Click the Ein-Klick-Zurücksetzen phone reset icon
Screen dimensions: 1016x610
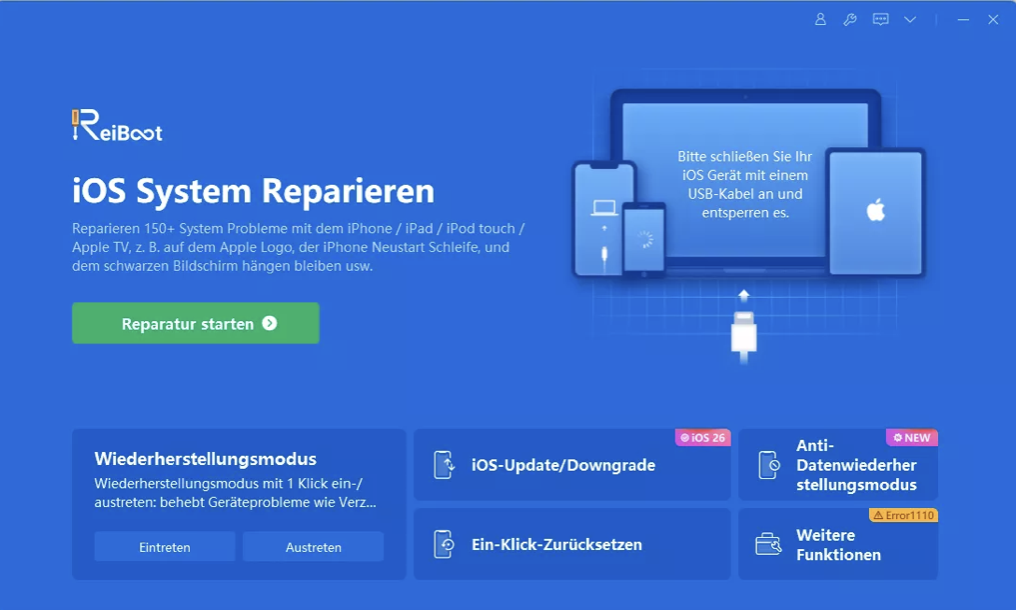tap(444, 544)
